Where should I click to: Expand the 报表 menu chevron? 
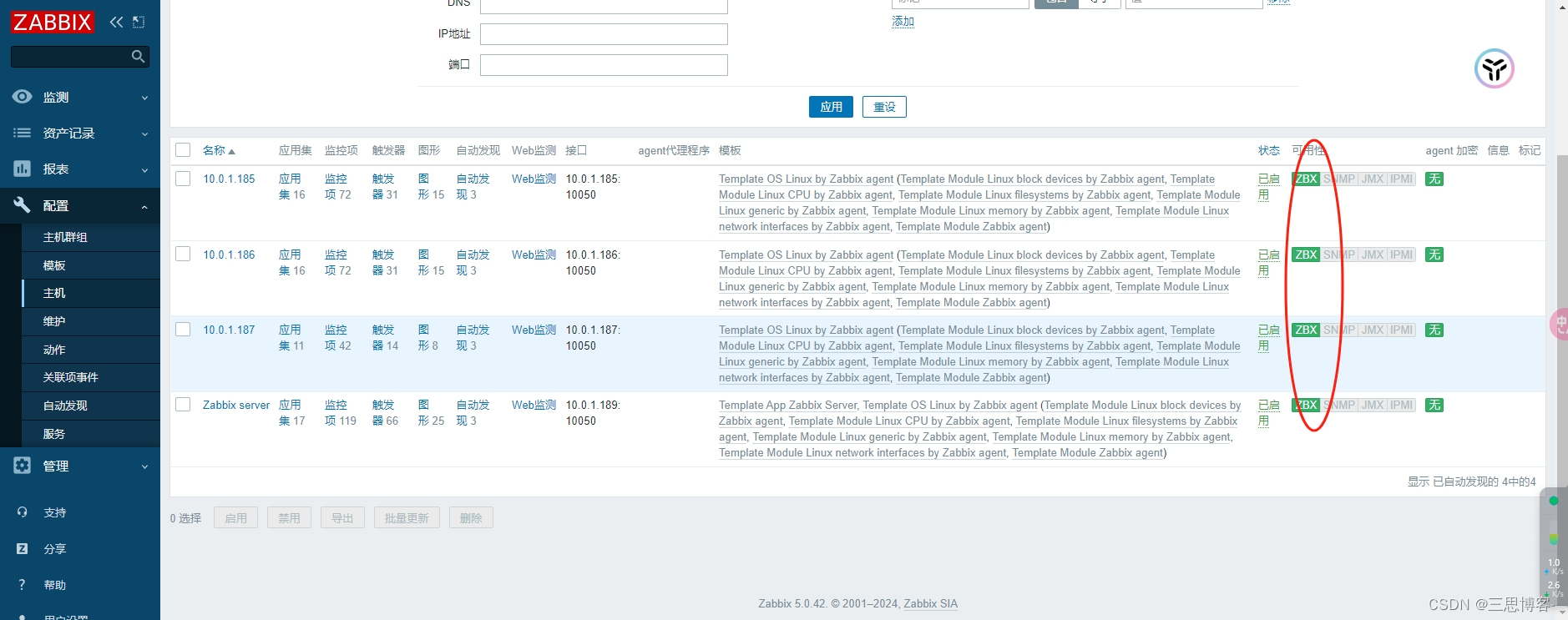tap(144, 169)
